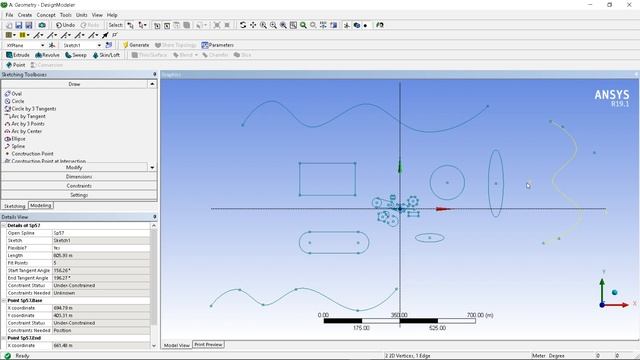Click the Flexible? value field
The width and height of the screenshot is (640, 360).
pyautogui.click(x=101, y=248)
